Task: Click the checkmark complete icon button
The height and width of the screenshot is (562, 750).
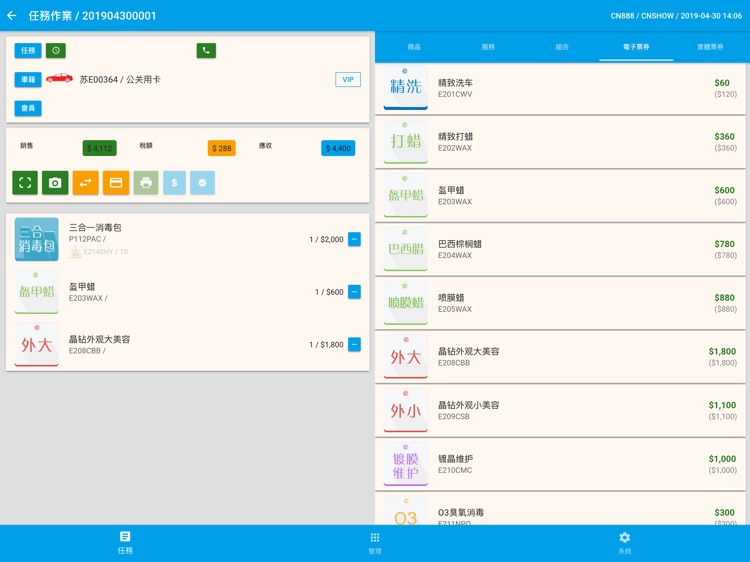Action: click(x=202, y=182)
